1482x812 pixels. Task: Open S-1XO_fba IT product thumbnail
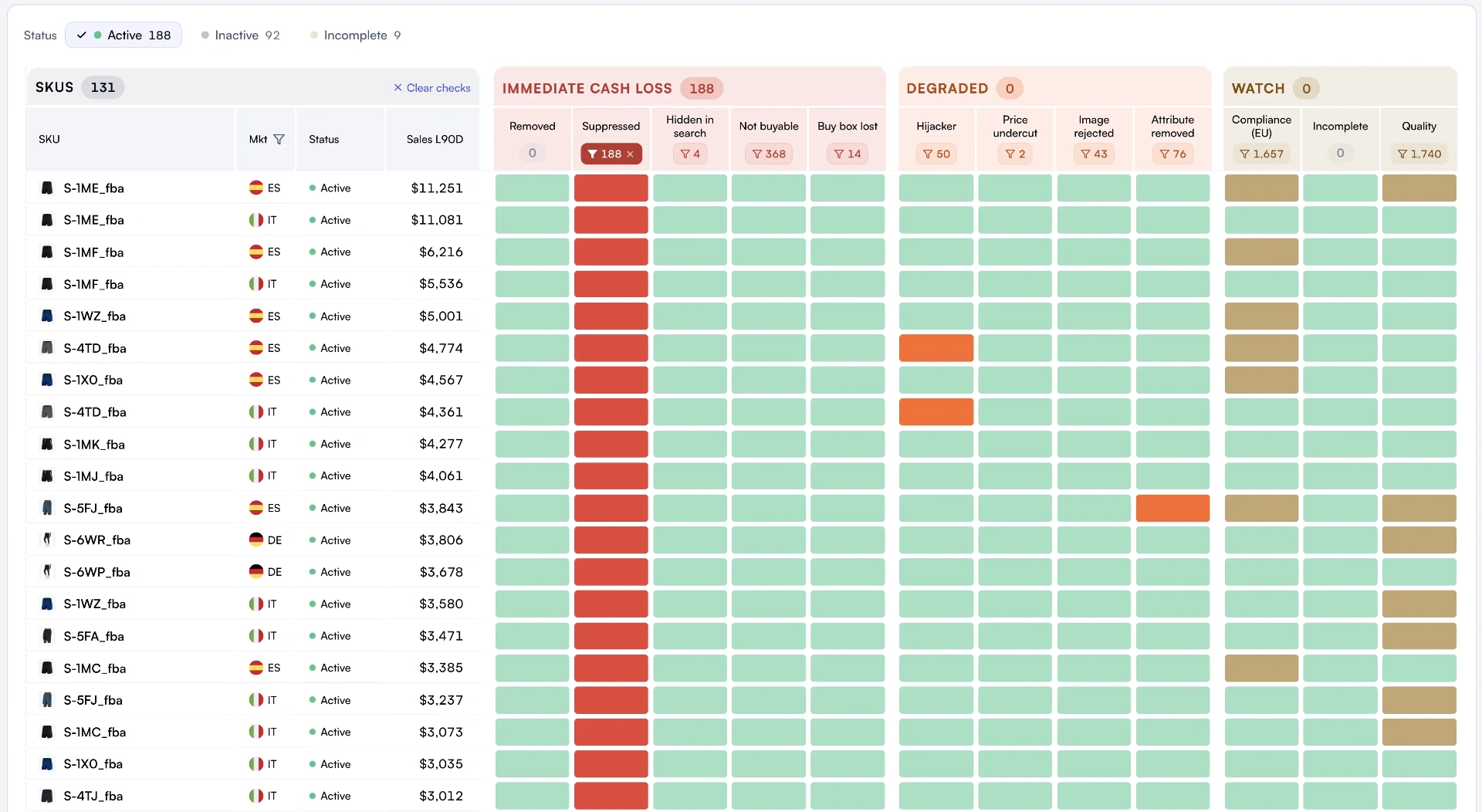(x=47, y=764)
